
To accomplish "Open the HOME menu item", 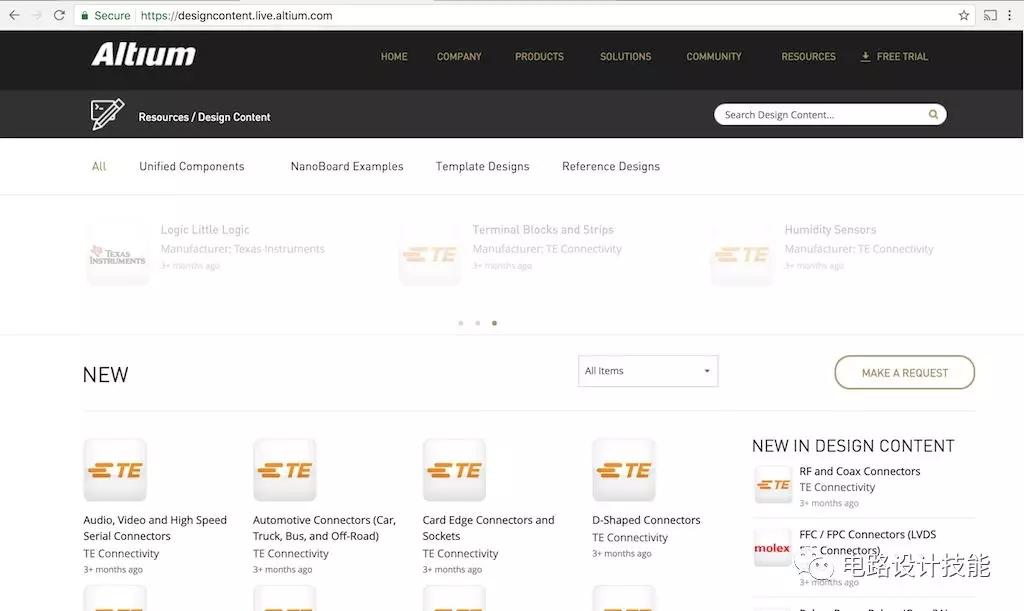I will 394,57.
